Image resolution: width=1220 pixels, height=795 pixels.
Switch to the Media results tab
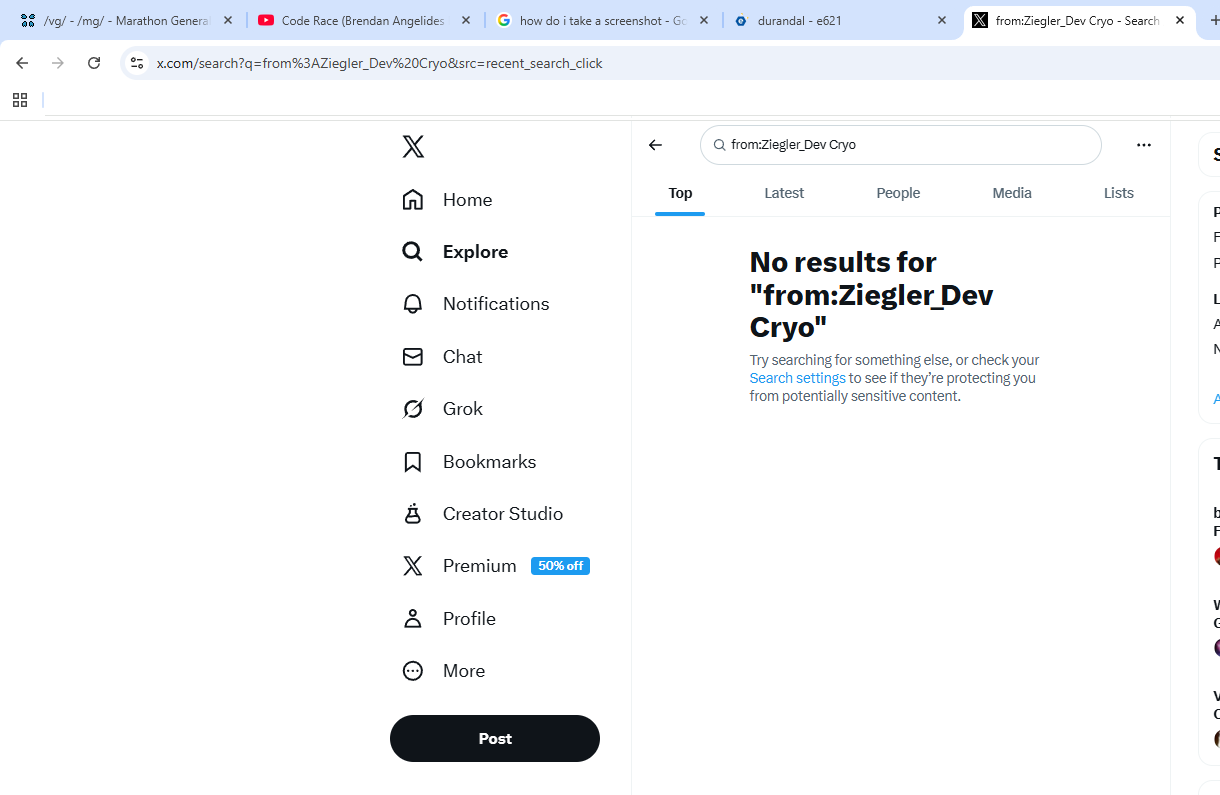coord(1012,193)
